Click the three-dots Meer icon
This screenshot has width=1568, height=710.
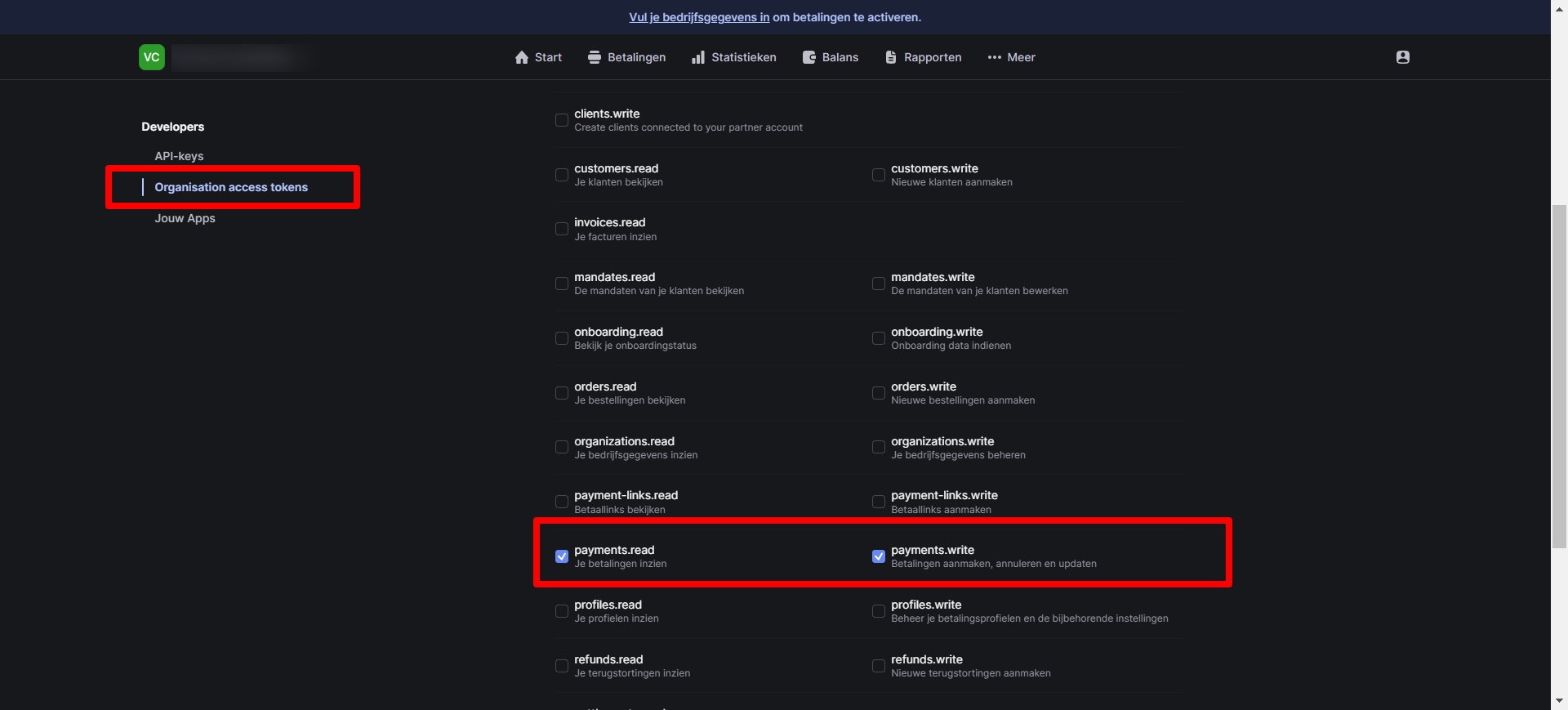pyautogui.click(x=994, y=57)
